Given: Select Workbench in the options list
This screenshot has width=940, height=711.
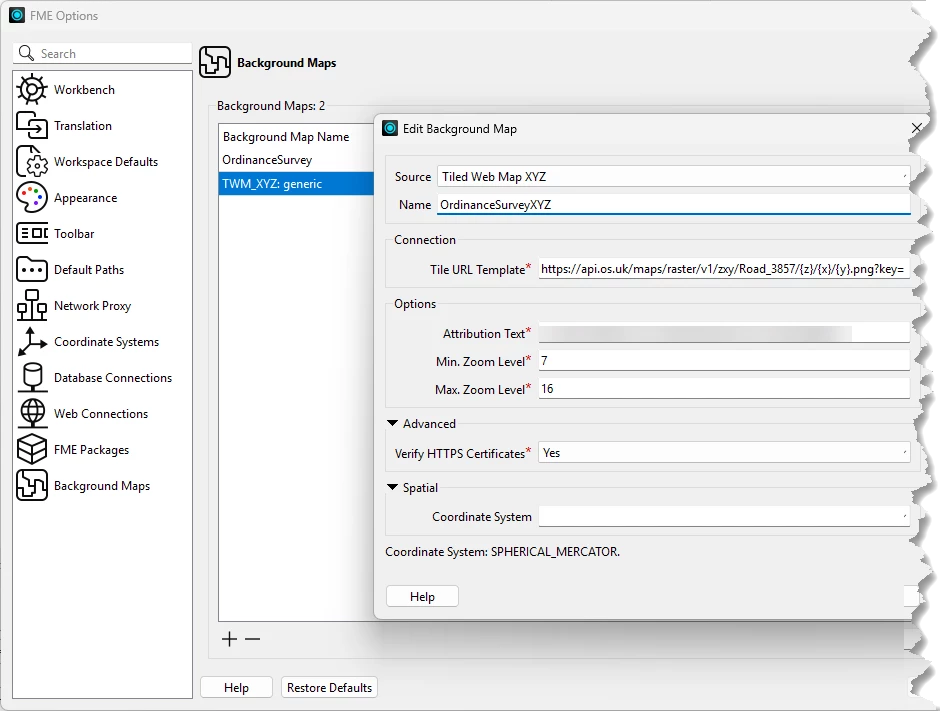Looking at the screenshot, I should 84,90.
